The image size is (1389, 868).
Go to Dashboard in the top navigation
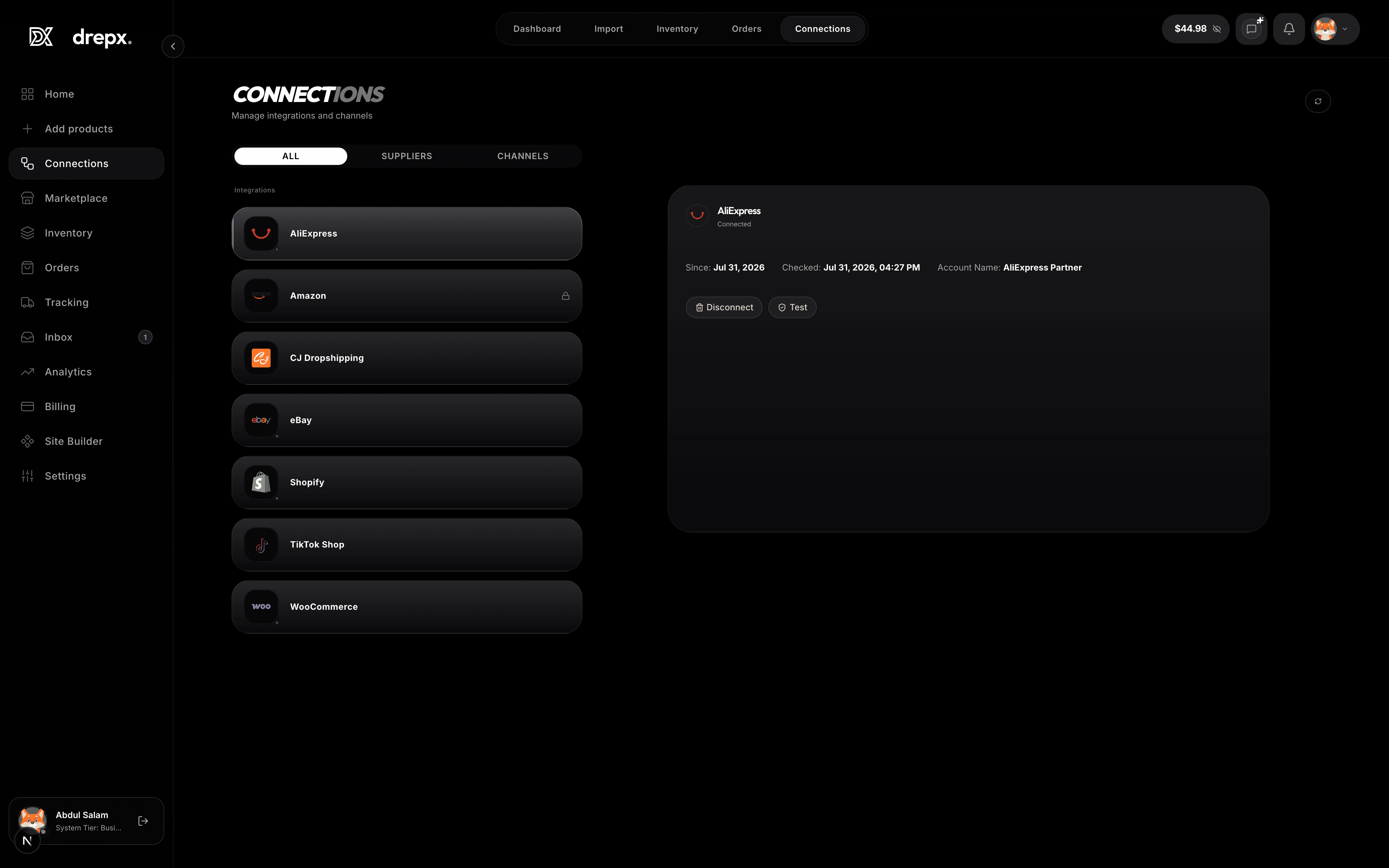[x=537, y=29]
